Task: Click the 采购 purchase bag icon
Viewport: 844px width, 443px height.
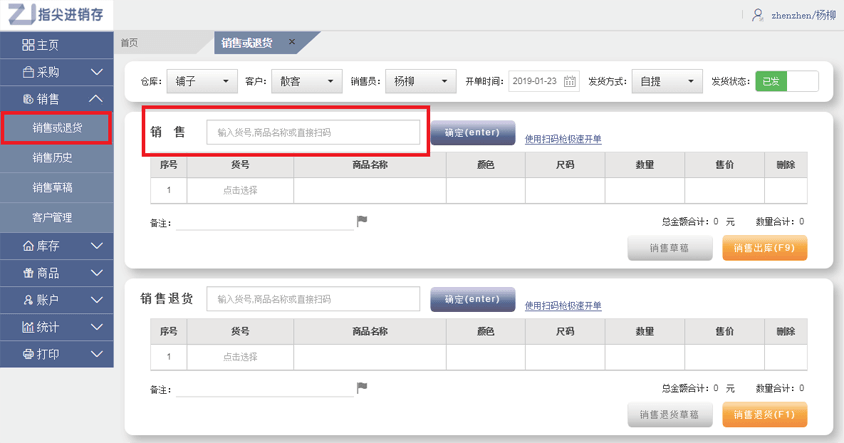Action: pyautogui.click(x=28, y=72)
